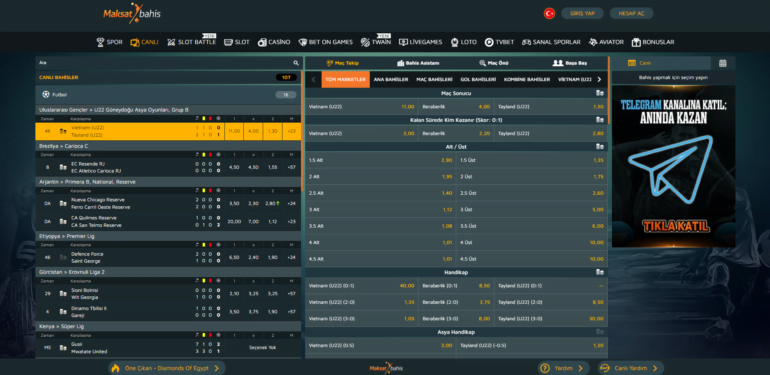This screenshot has height=375, width=770.
Task: Open the CASINO section
Action: [x=274, y=42]
